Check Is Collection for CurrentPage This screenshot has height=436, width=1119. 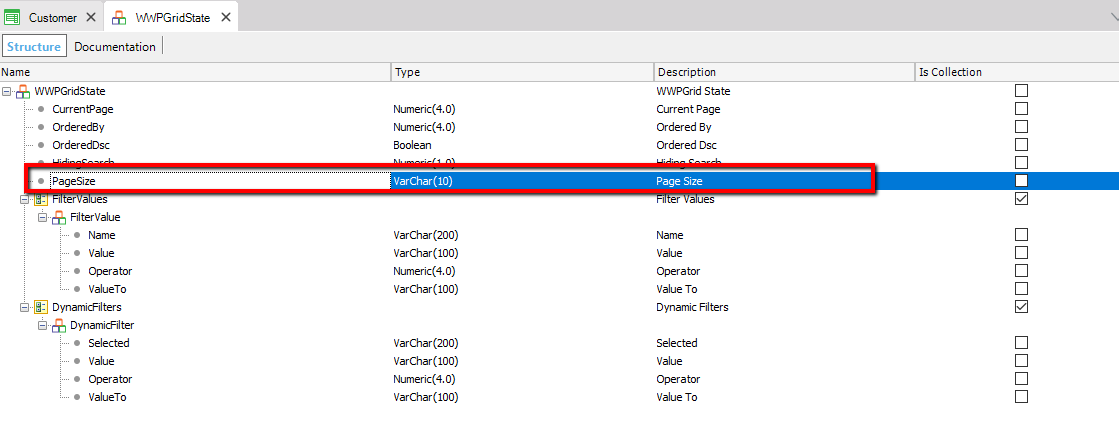coord(1021,109)
